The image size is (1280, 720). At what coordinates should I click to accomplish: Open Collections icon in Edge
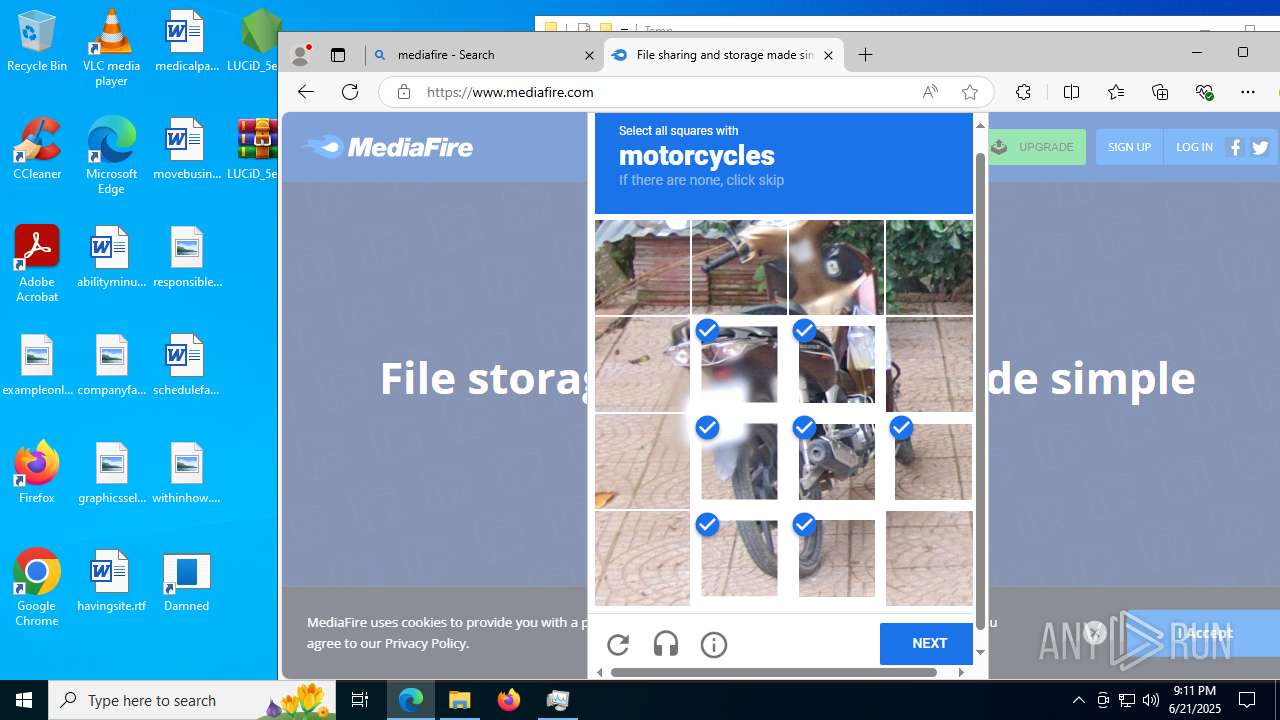tap(1160, 92)
